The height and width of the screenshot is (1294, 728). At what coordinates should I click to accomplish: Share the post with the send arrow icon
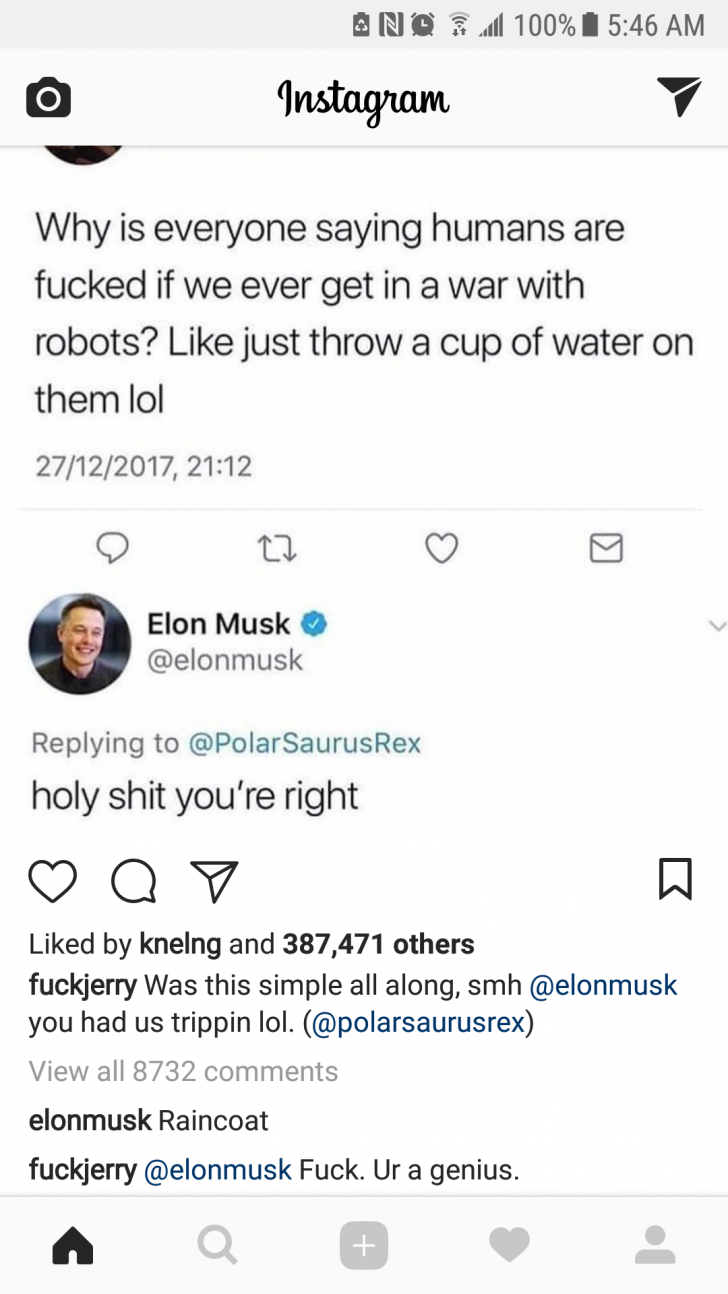coord(212,881)
